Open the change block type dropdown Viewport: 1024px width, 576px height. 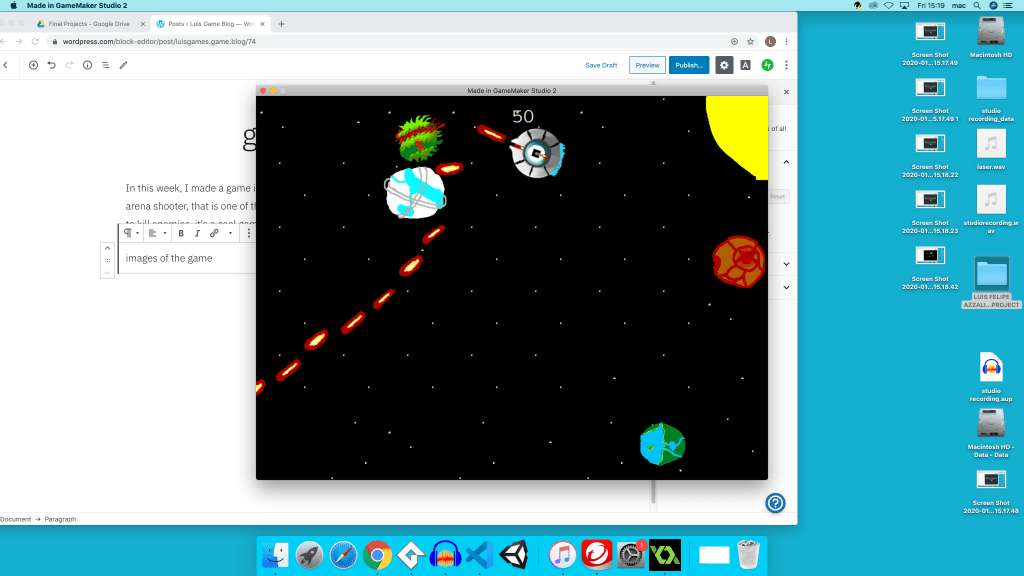click(130, 233)
